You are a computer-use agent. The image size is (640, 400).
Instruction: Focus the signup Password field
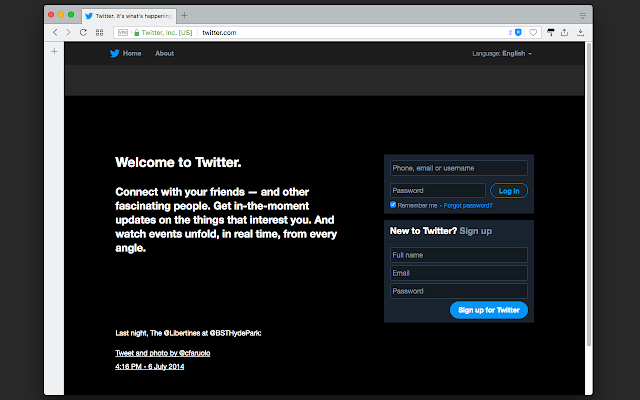[459, 291]
